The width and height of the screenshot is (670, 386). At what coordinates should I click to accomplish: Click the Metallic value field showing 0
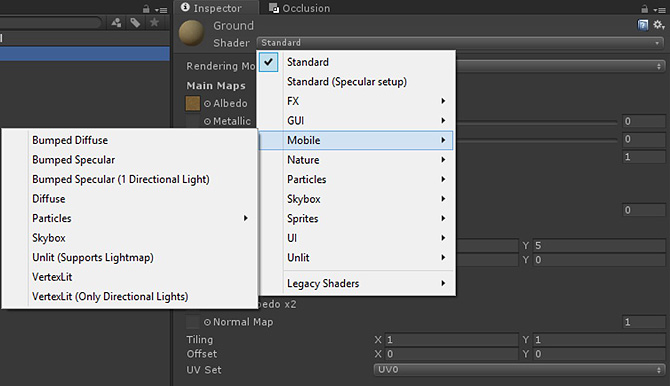pyautogui.click(x=644, y=121)
